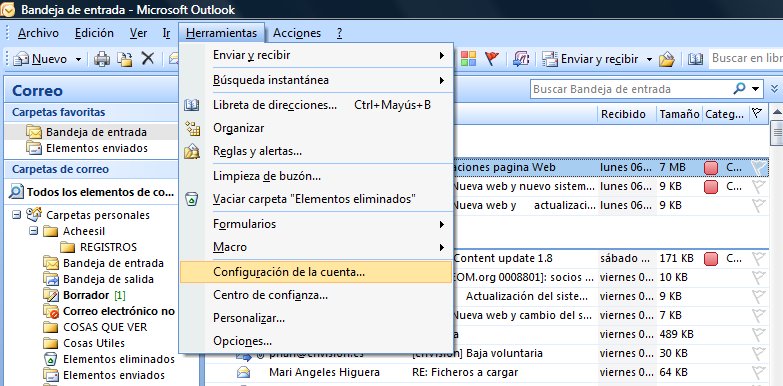
Task: Collapse the Carpetas personales tree node
Action: pyautogui.click(x=17, y=215)
